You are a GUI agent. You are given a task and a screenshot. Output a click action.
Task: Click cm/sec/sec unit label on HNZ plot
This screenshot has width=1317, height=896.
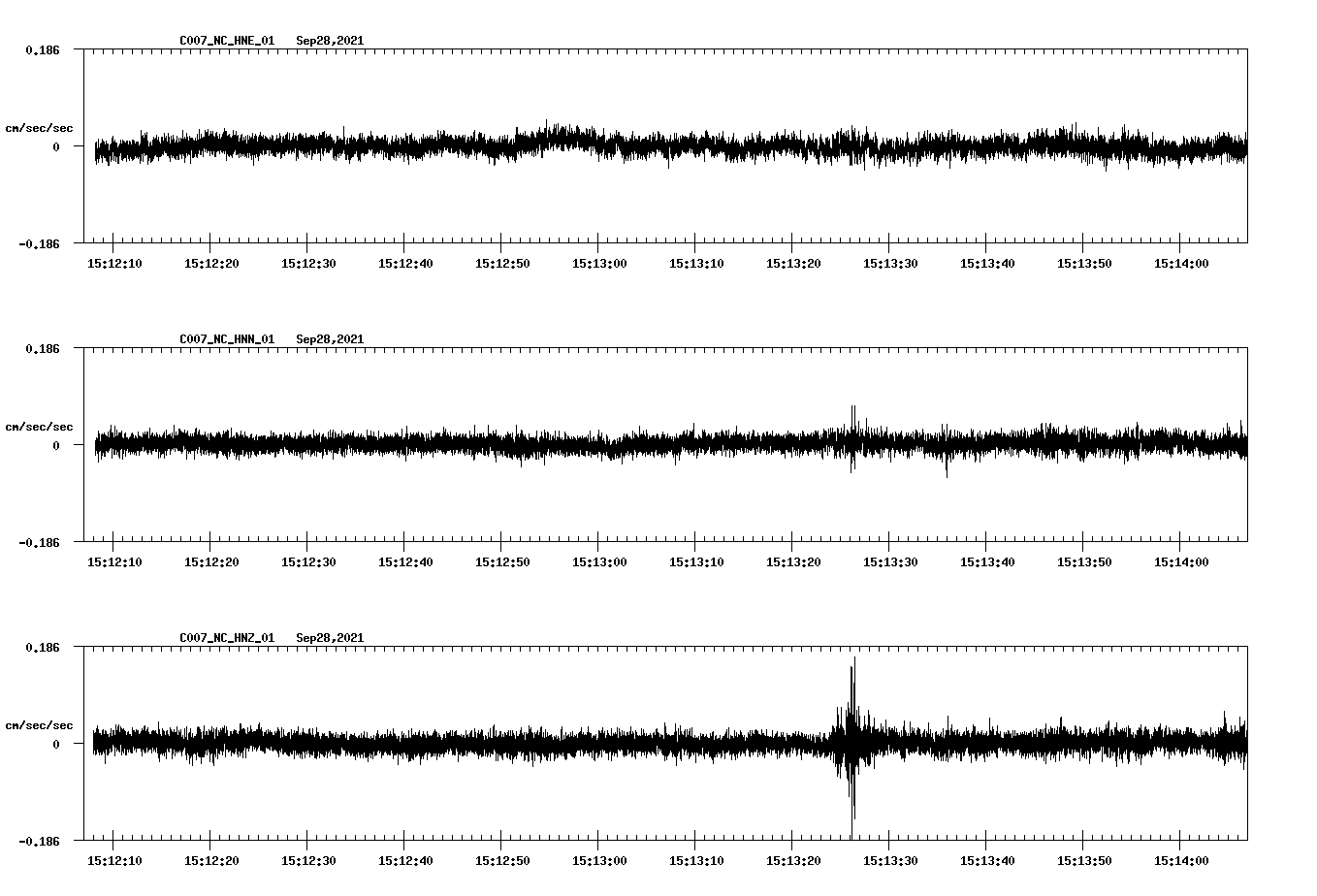pyautogui.click(x=39, y=725)
